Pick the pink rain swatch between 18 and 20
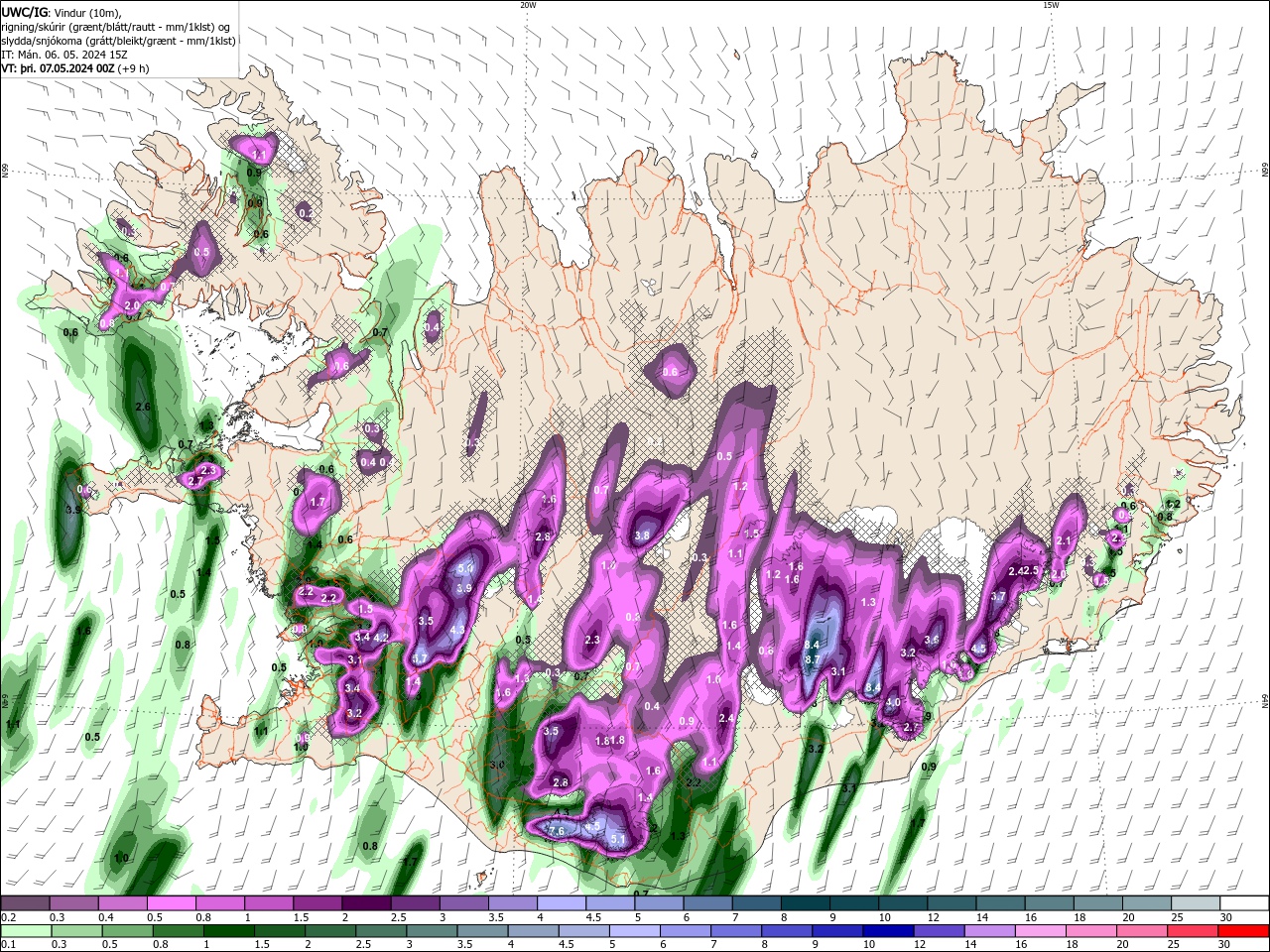 click(x=1091, y=931)
